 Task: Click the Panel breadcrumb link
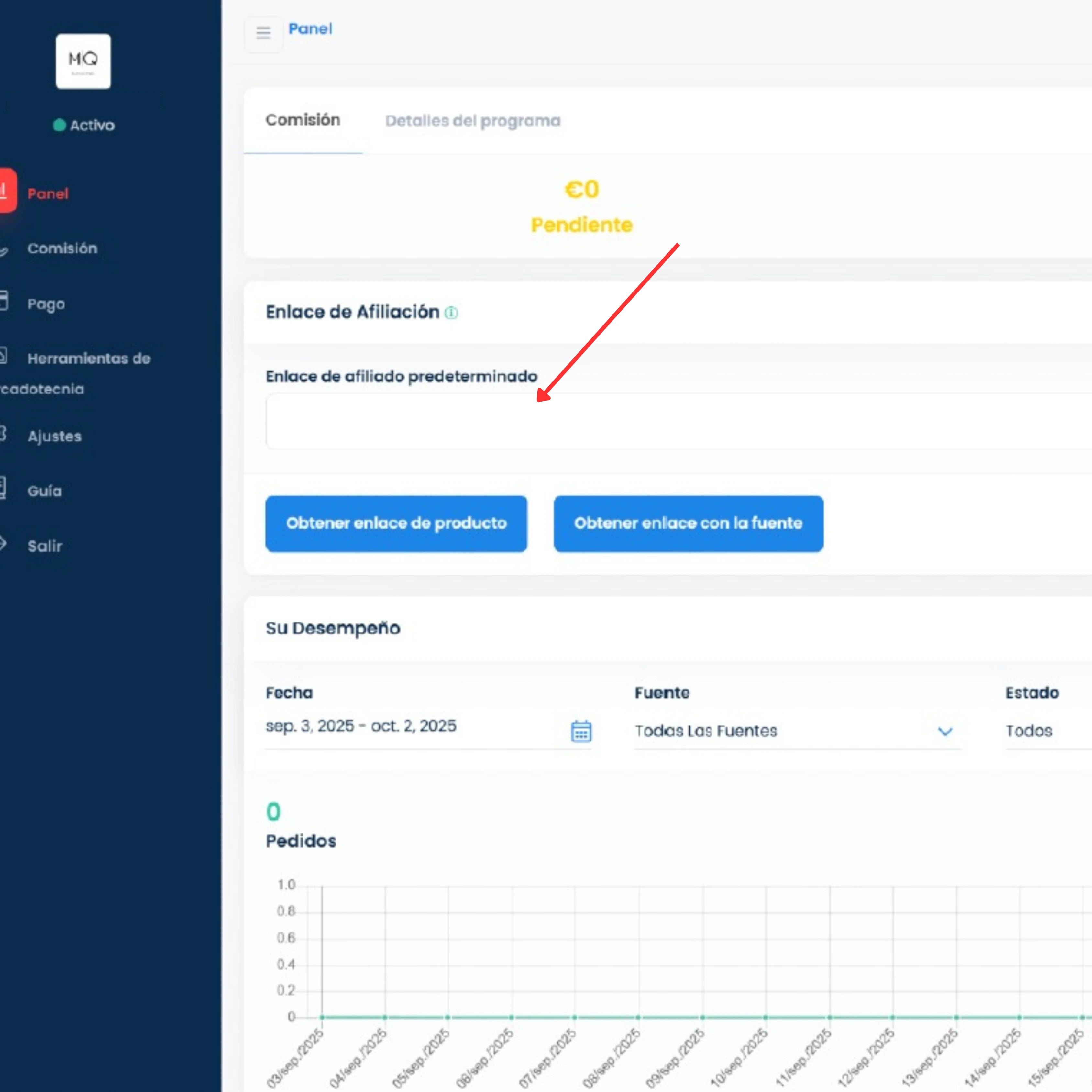click(x=310, y=29)
